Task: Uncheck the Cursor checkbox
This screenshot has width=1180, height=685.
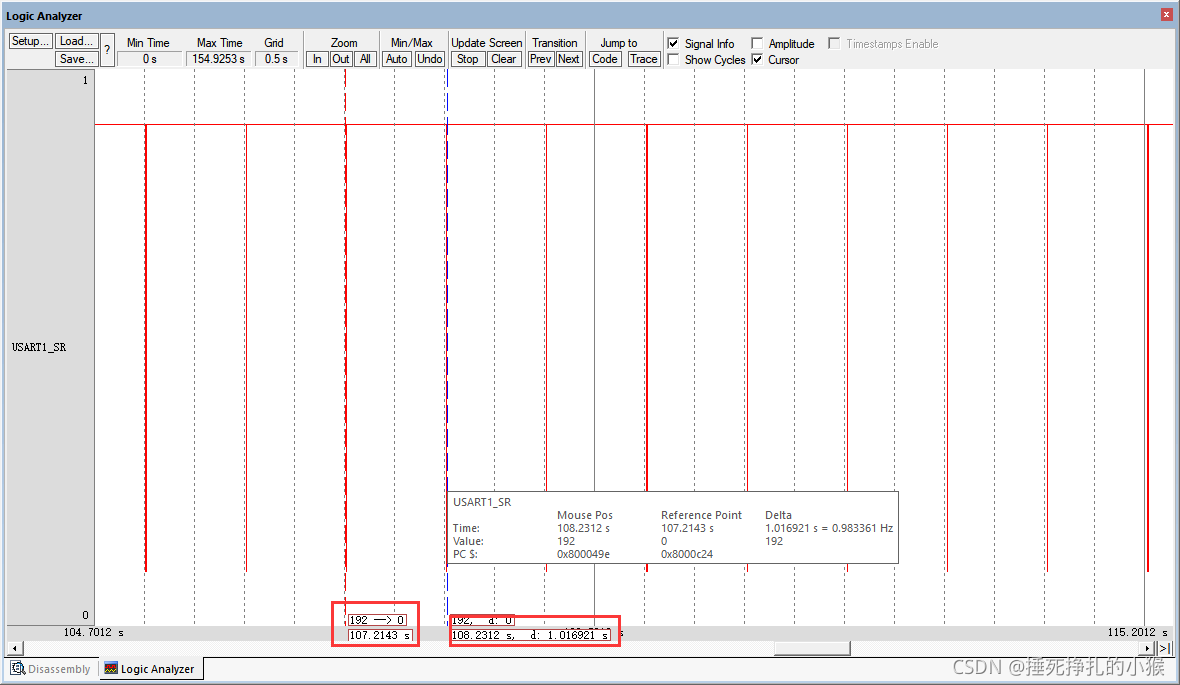Action: [x=757, y=59]
